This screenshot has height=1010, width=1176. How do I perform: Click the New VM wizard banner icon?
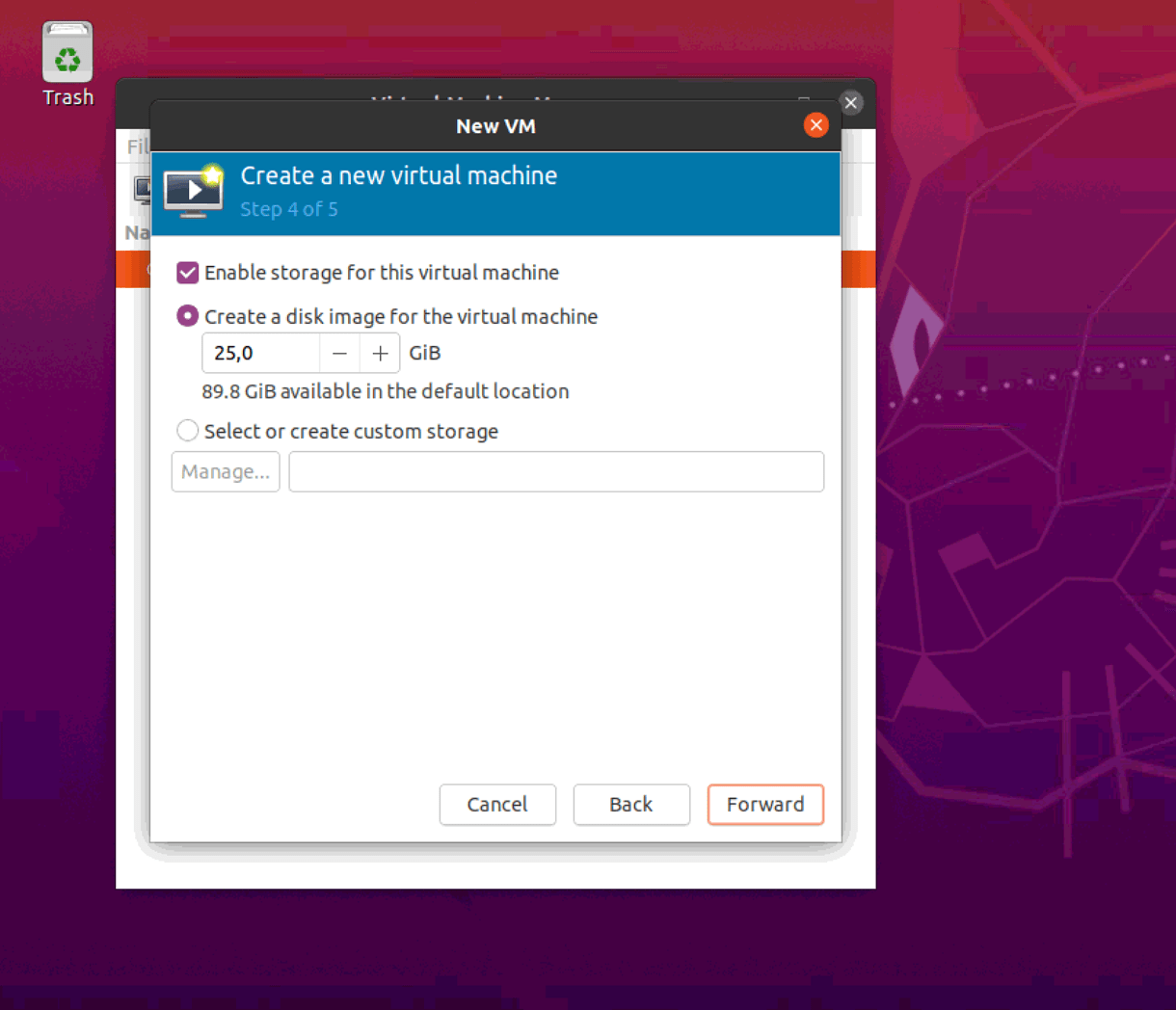[x=192, y=191]
